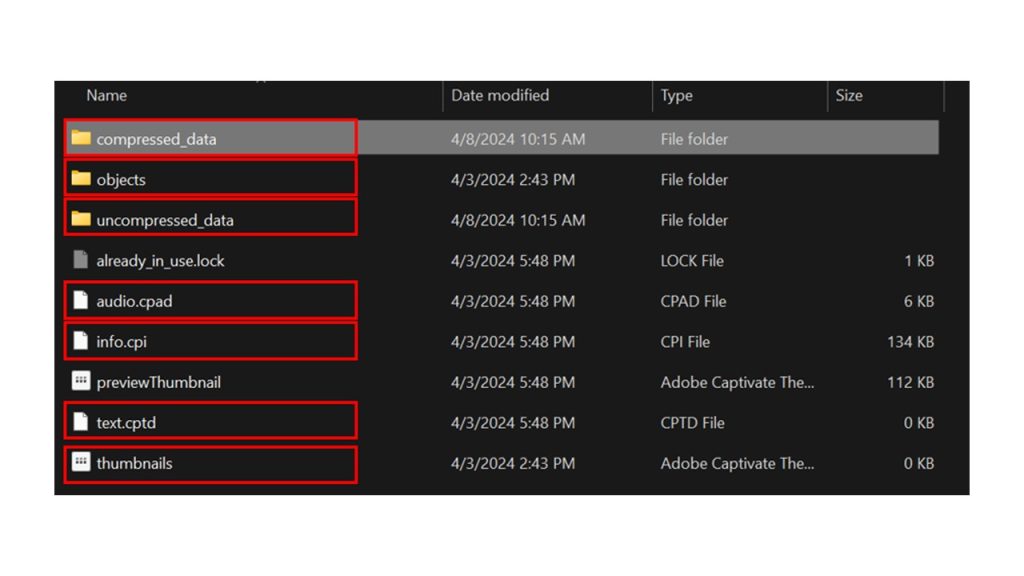
Task: Select the audio.cpad file name
Action: pyautogui.click(x=134, y=301)
